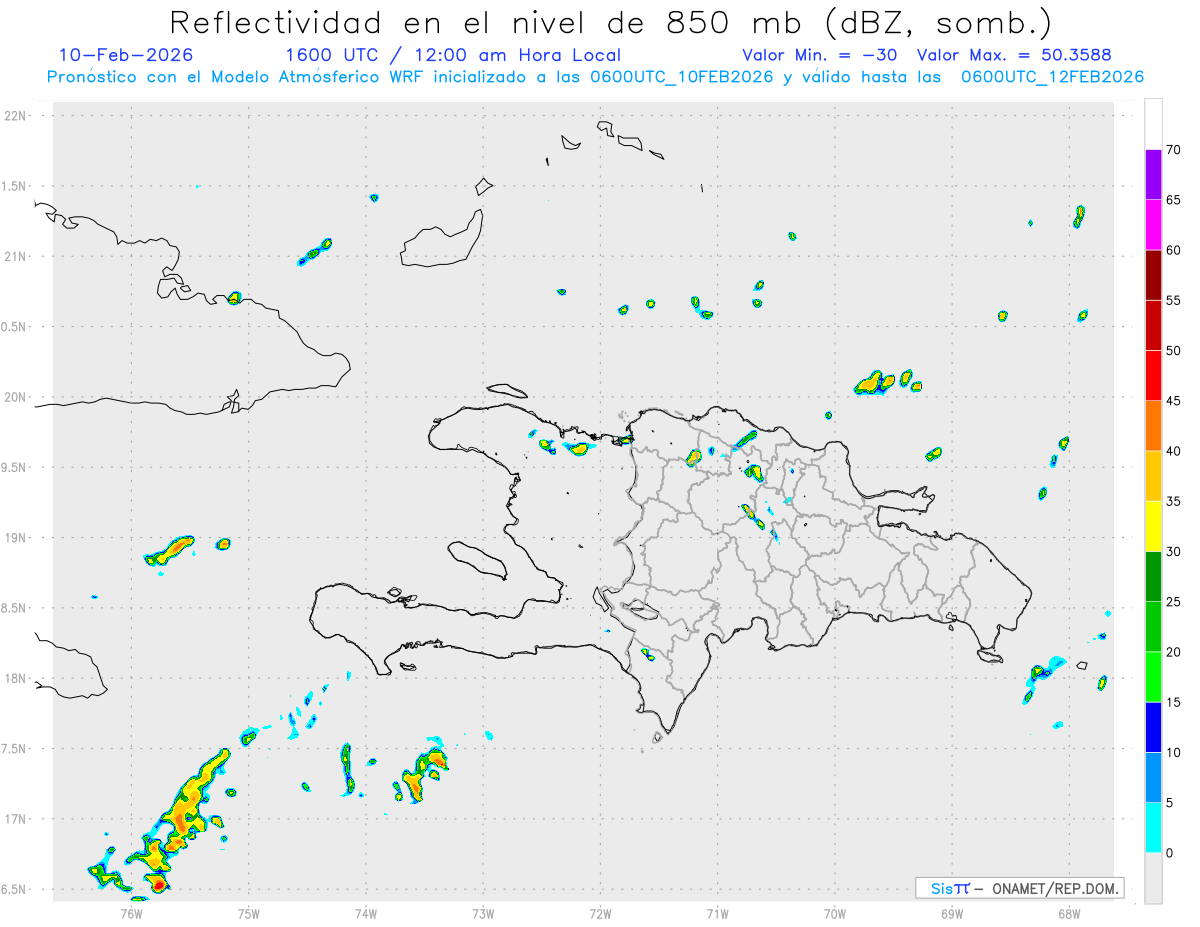This screenshot has width=1200, height=927.
Task: Click the colorbar value label '65'
Action: point(1174,200)
